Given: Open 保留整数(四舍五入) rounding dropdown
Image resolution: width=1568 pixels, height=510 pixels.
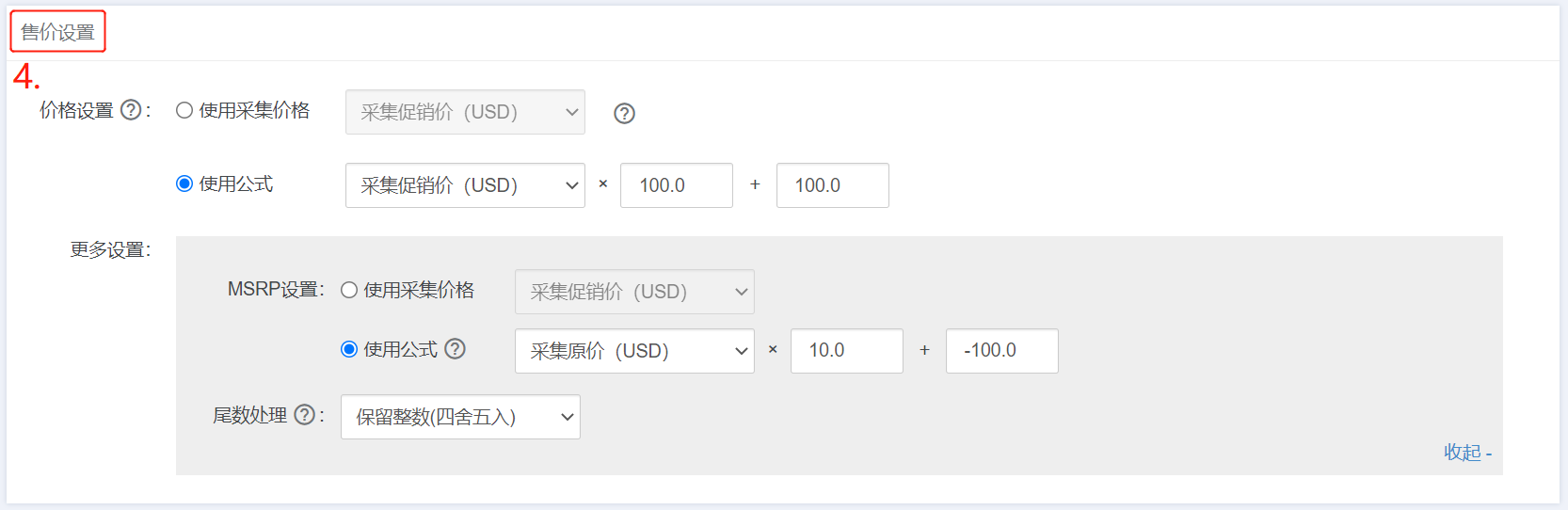Looking at the screenshot, I should (x=460, y=417).
